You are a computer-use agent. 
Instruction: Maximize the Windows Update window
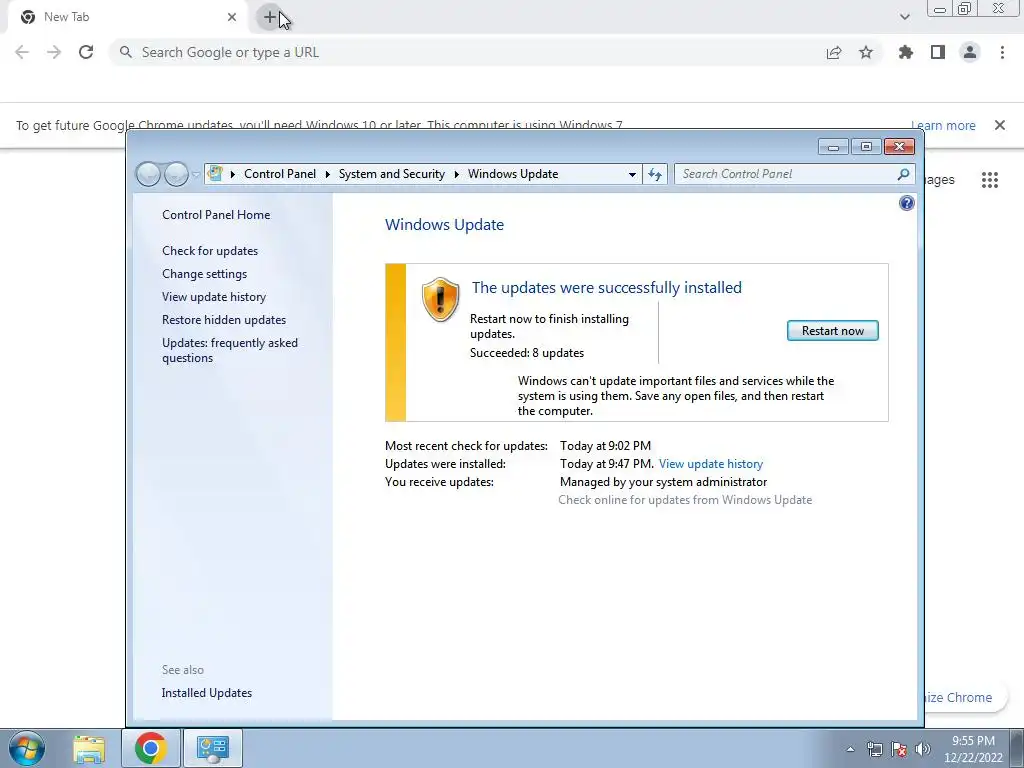point(866,147)
